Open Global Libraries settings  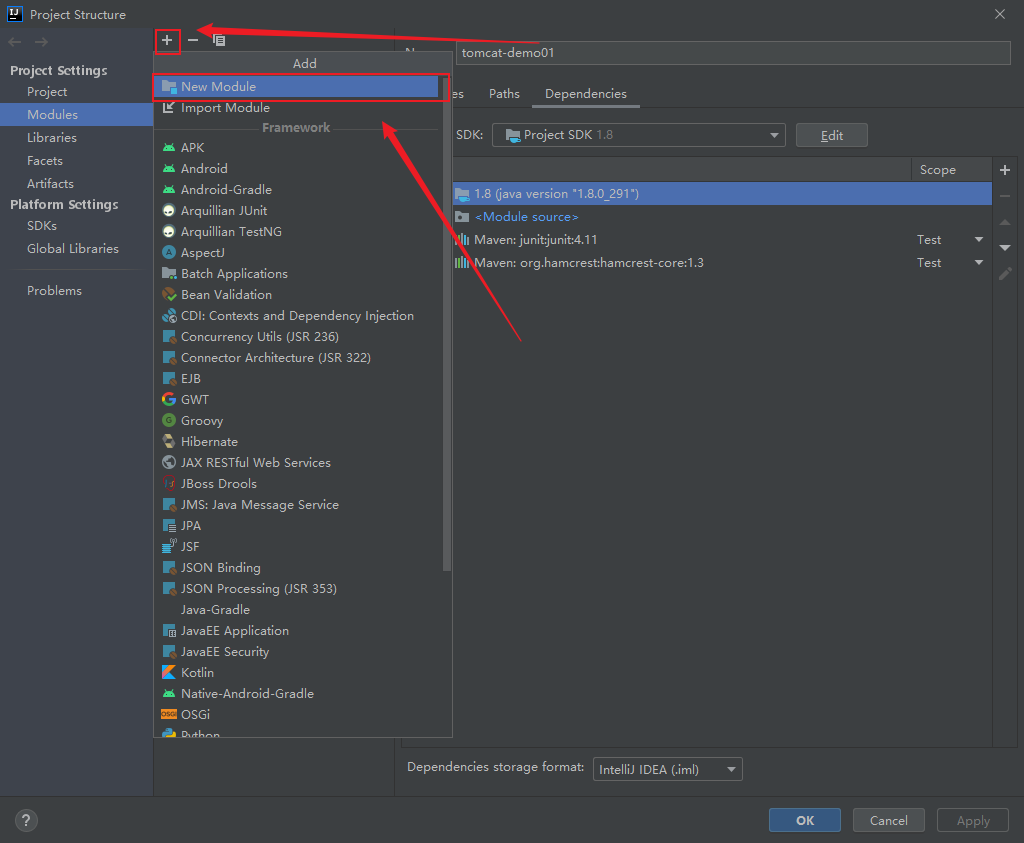coord(72,248)
